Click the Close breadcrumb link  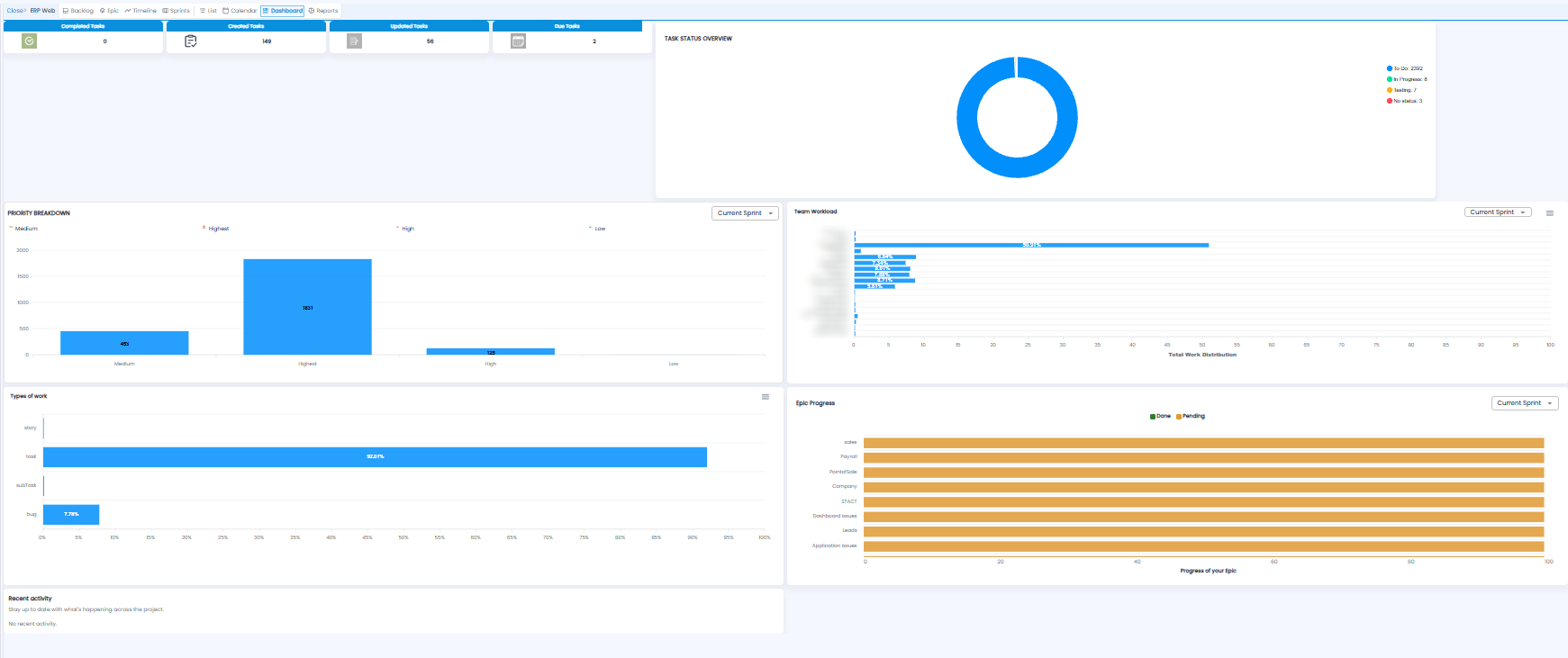click(x=14, y=11)
